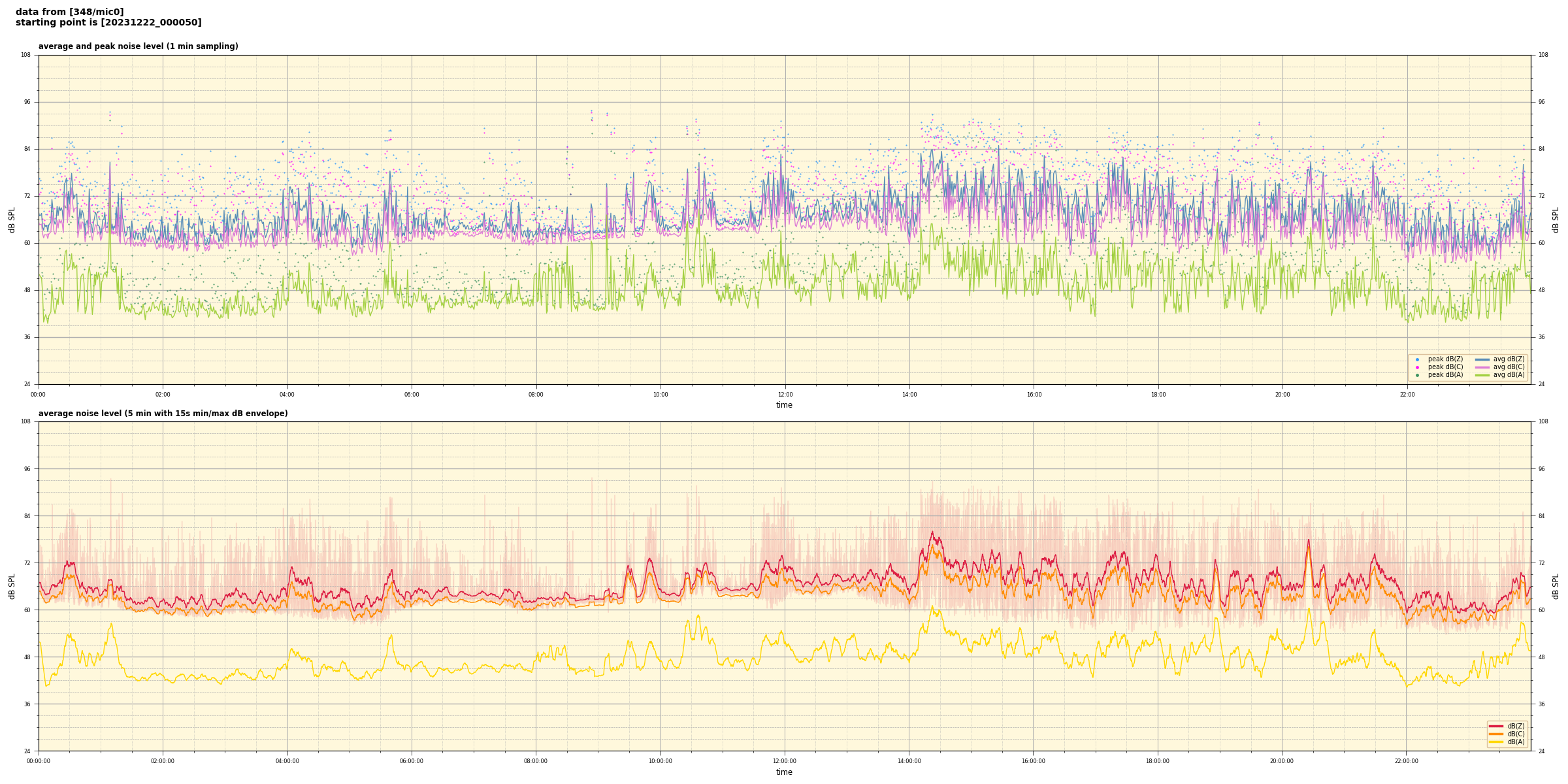Click the magenta peak dB(C) legend dot
This screenshot has height=784, width=1568.
click(x=1417, y=367)
